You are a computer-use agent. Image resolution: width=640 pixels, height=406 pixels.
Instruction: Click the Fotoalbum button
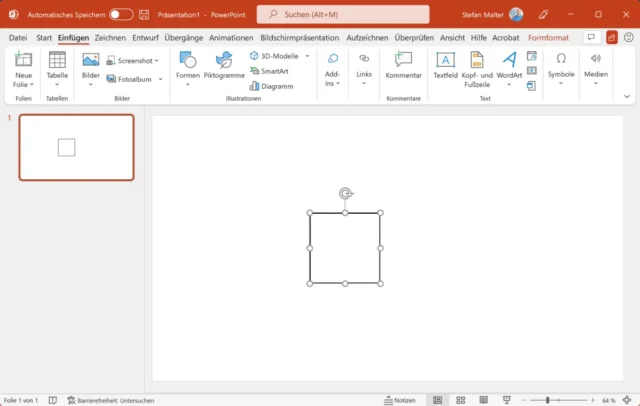click(x=129, y=79)
